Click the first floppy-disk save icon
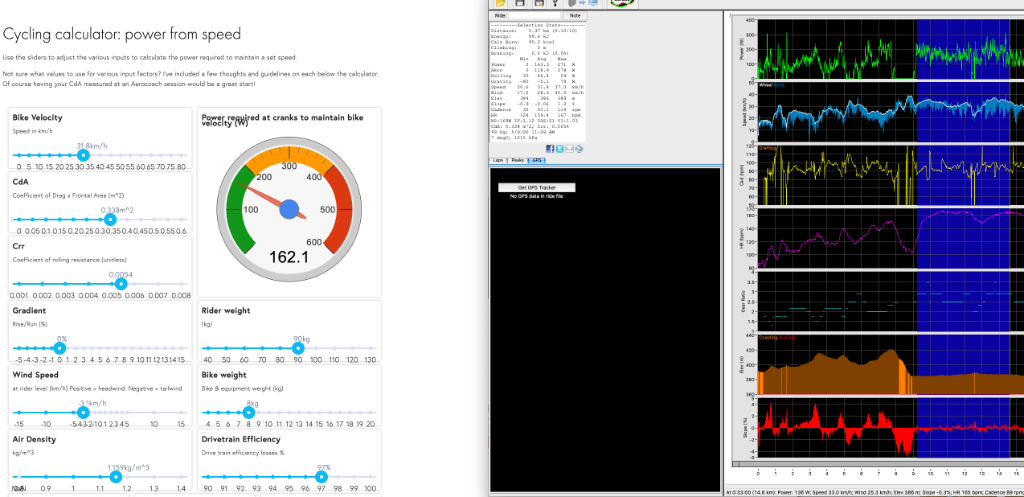This screenshot has height=497, width=1024. (x=520, y=3)
